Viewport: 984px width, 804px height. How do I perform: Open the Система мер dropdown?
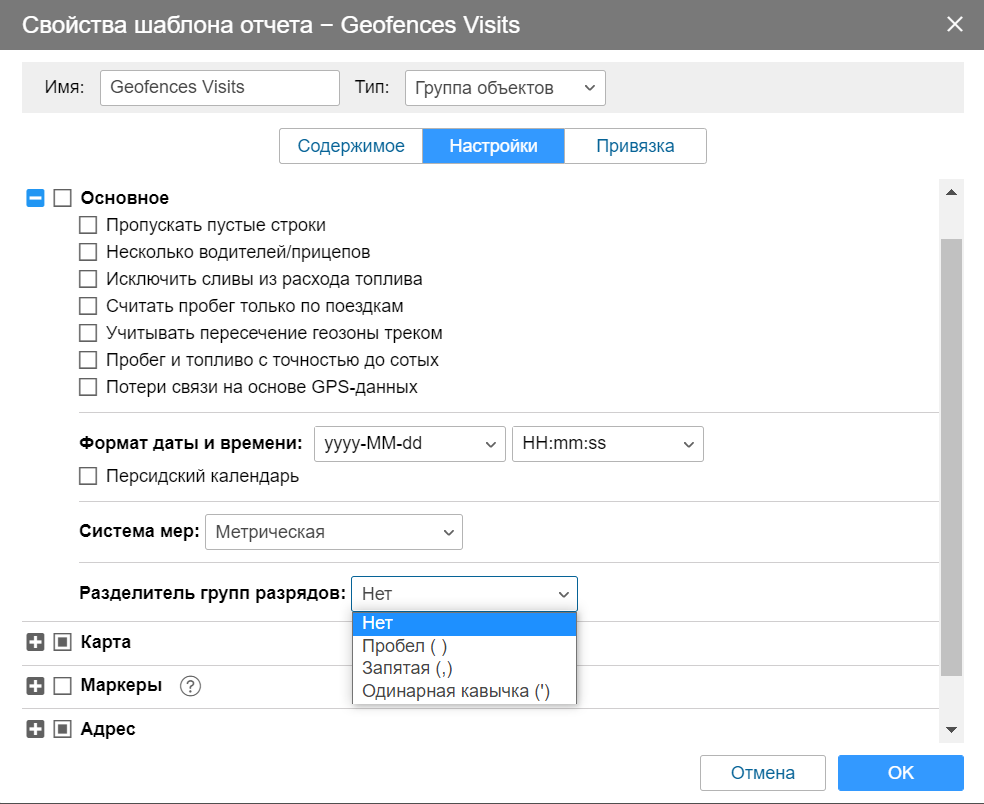point(334,532)
